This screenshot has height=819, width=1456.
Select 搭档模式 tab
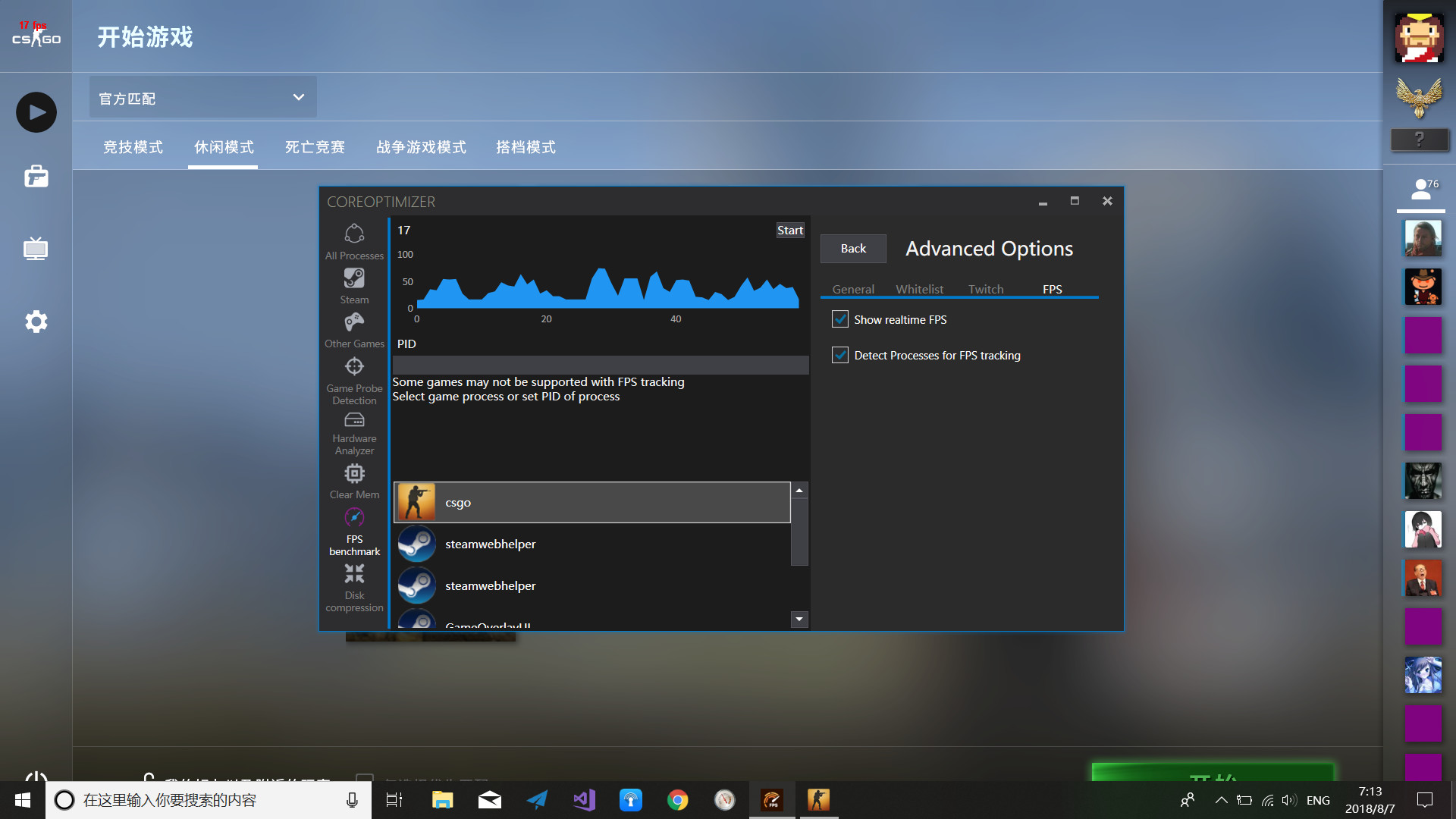tap(526, 147)
